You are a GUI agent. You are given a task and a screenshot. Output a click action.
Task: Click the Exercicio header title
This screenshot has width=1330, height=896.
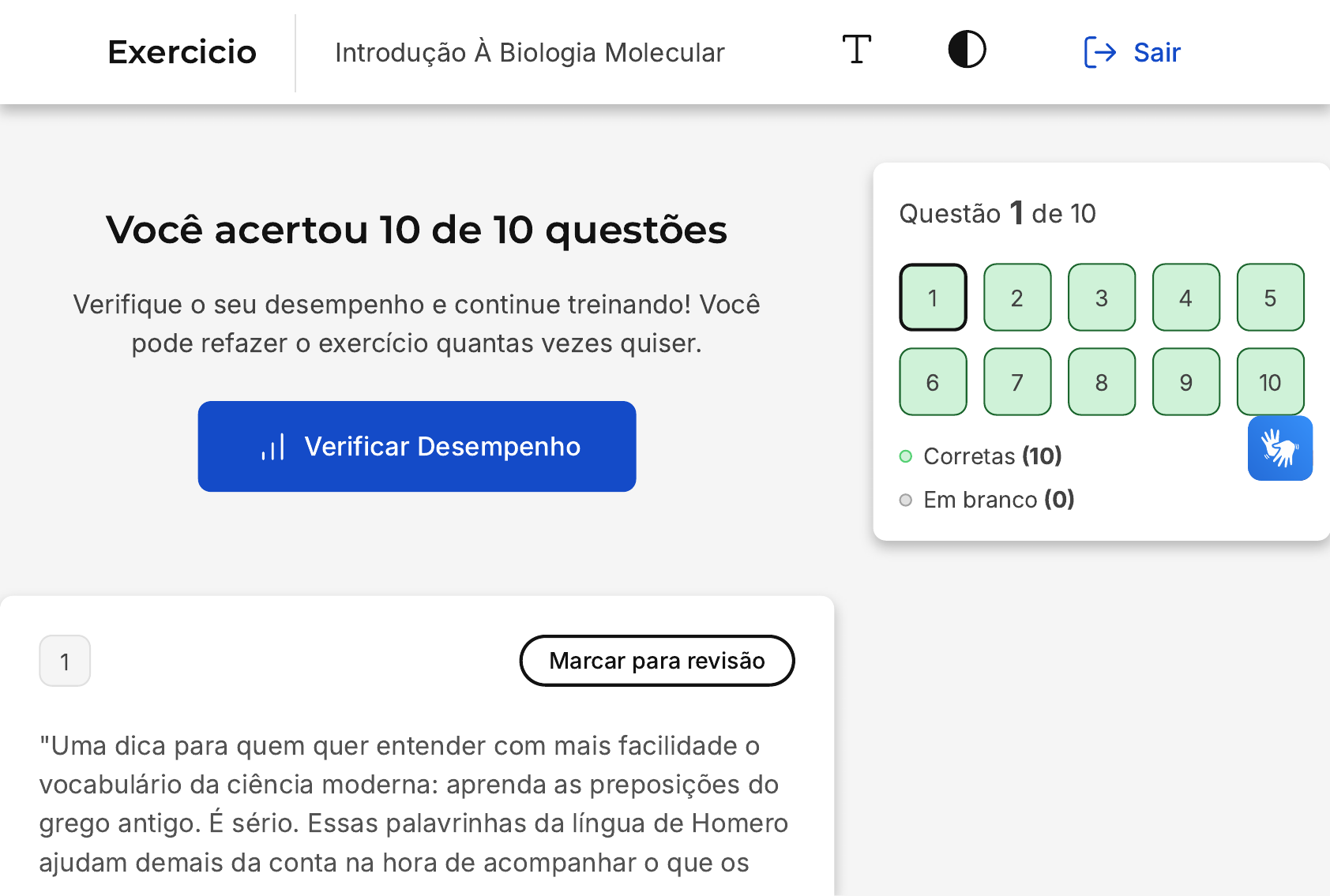pyautogui.click(x=182, y=52)
